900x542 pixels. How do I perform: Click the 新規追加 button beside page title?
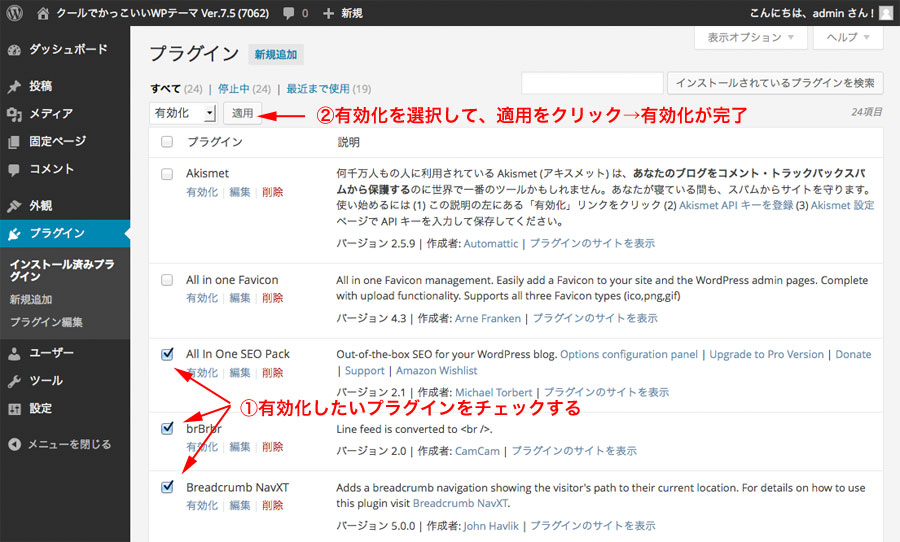point(276,55)
